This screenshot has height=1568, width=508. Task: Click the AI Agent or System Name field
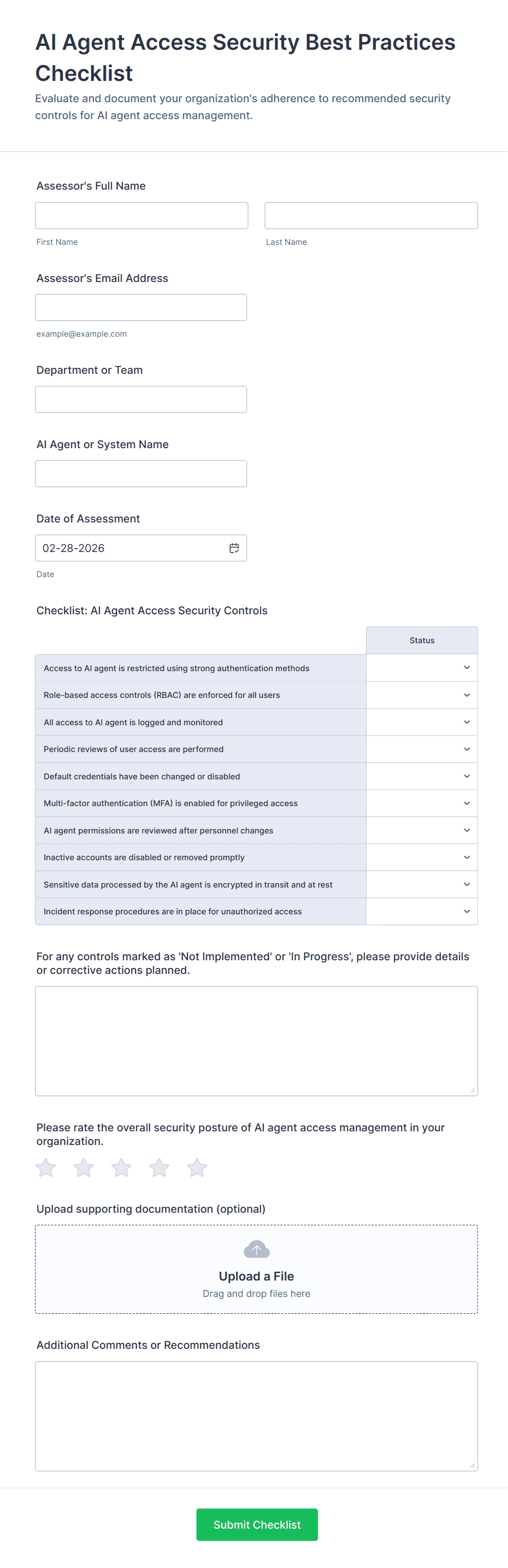(141, 473)
